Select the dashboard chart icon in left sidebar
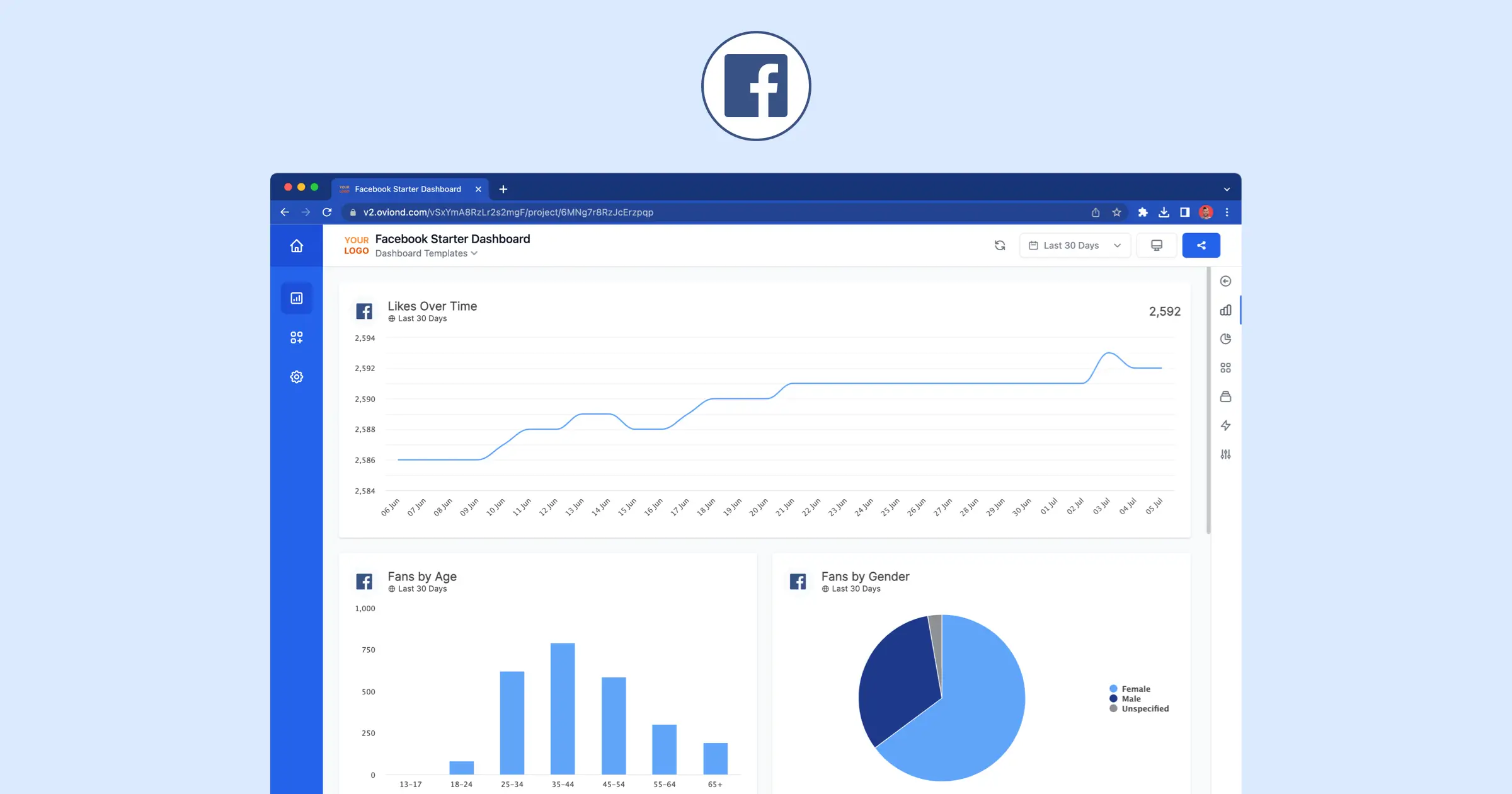Viewport: 1512px width, 794px height. (296, 298)
